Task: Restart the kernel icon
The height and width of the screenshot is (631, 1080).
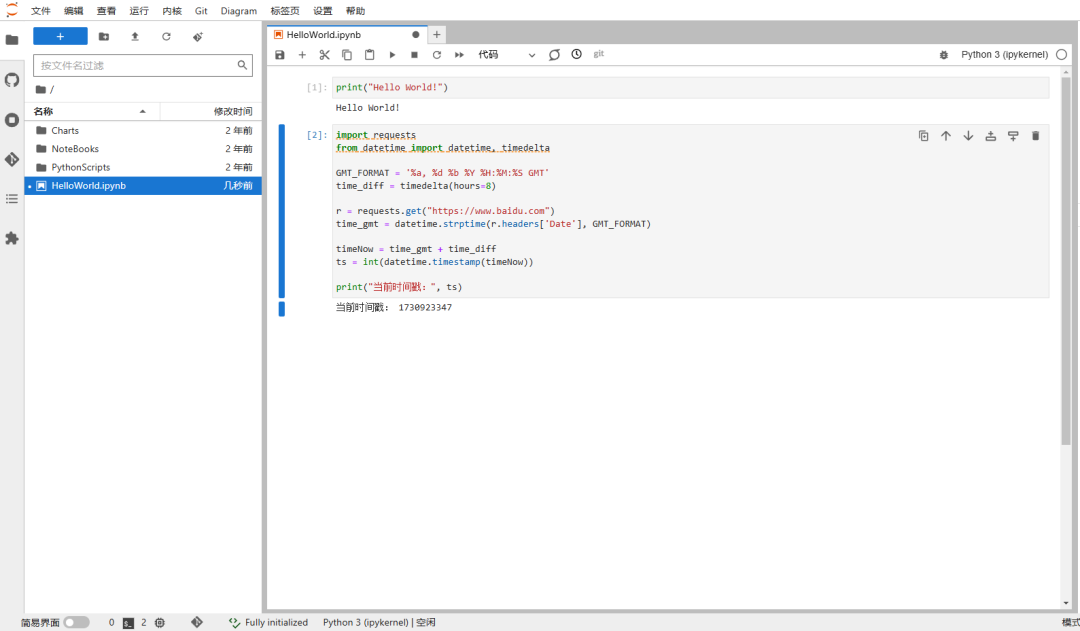Action: [x=437, y=54]
